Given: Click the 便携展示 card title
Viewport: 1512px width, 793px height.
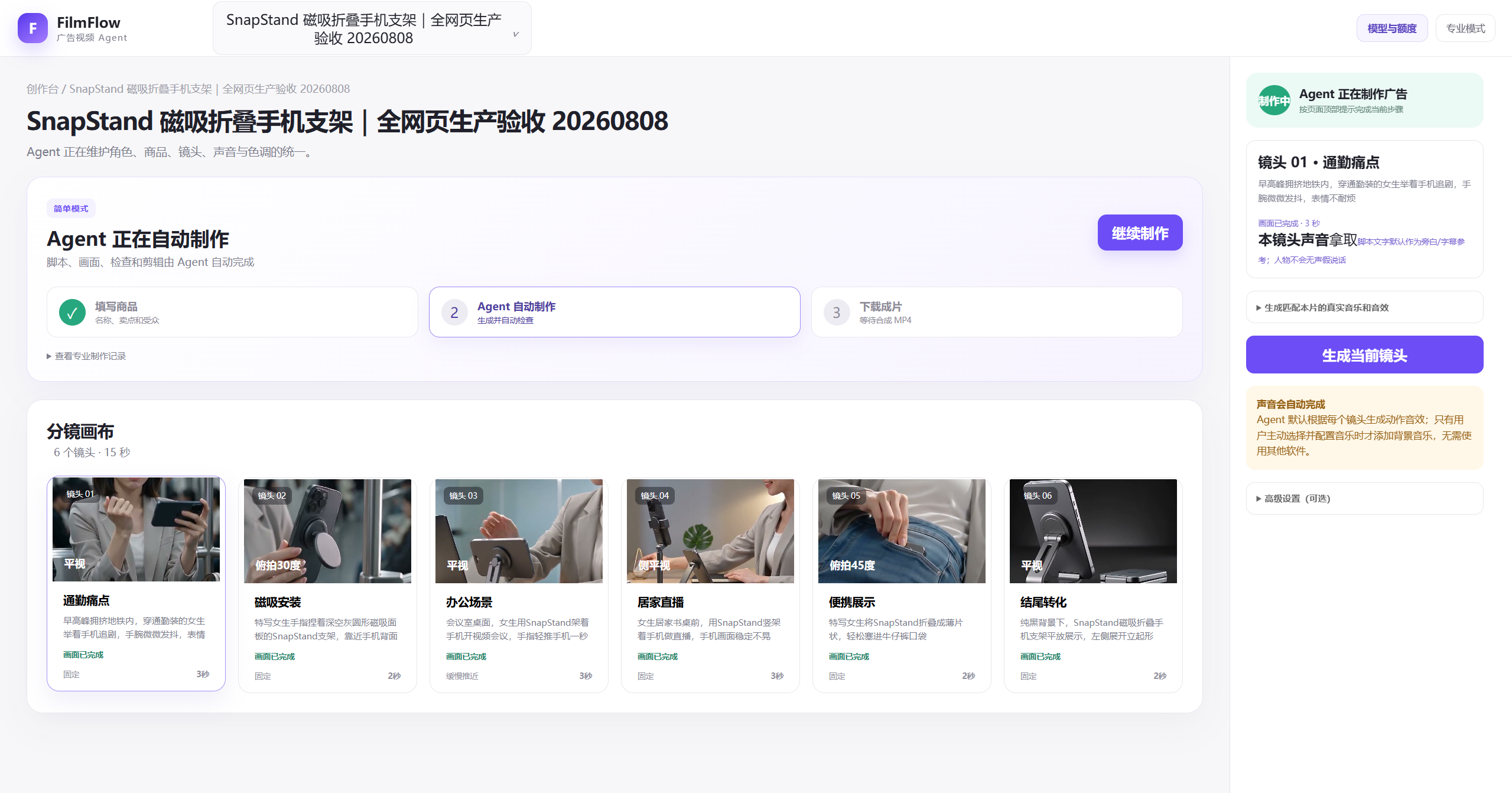Looking at the screenshot, I should point(852,602).
